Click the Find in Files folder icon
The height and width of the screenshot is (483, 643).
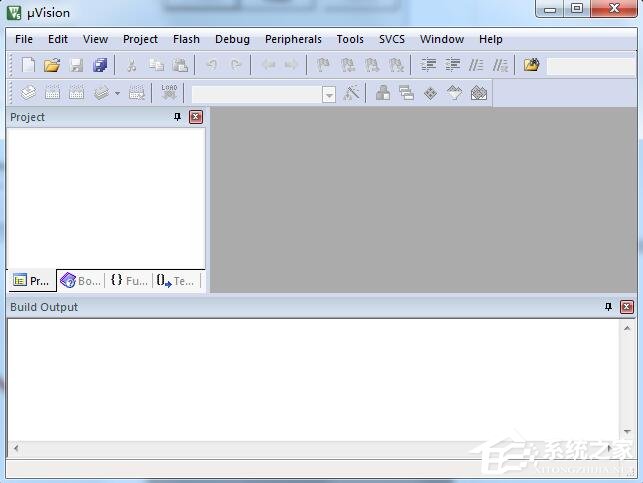click(x=531, y=65)
